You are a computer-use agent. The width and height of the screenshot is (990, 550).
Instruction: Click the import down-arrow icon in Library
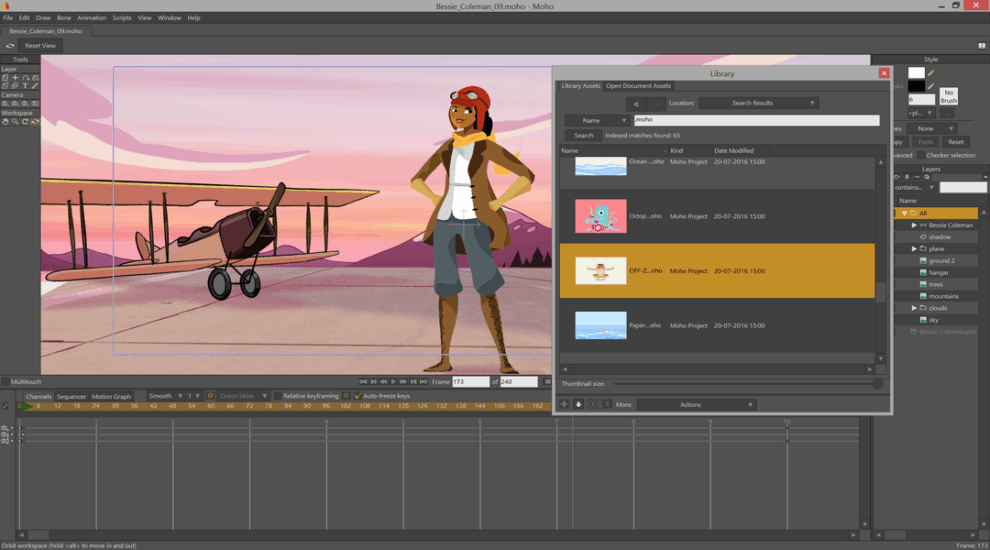(578, 404)
